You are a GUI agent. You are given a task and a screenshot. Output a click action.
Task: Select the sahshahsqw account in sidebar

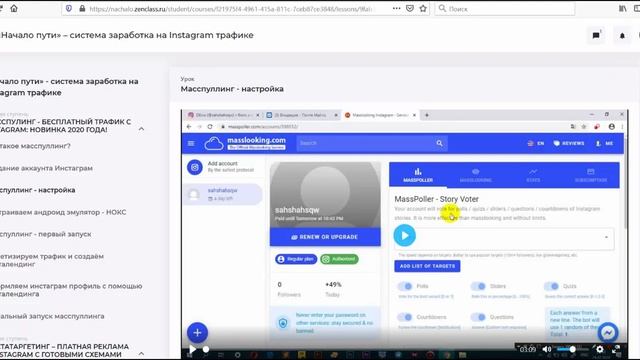tap(223, 194)
